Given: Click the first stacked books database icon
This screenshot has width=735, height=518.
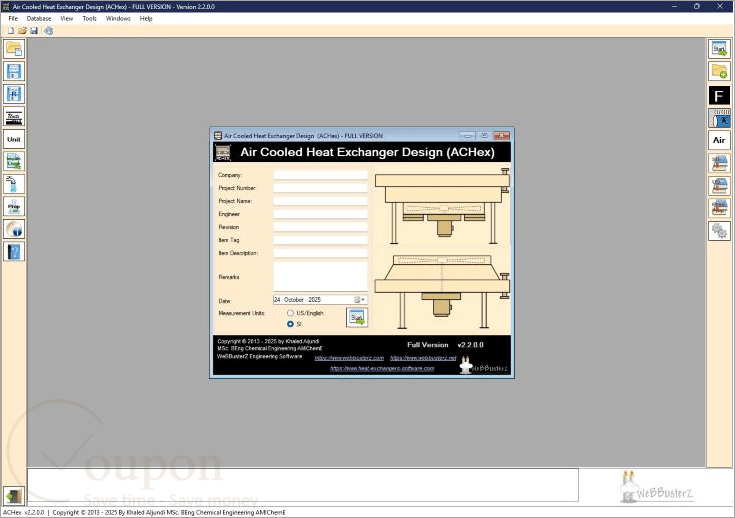Looking at the screenshot, I should click(x=719, y=164).
